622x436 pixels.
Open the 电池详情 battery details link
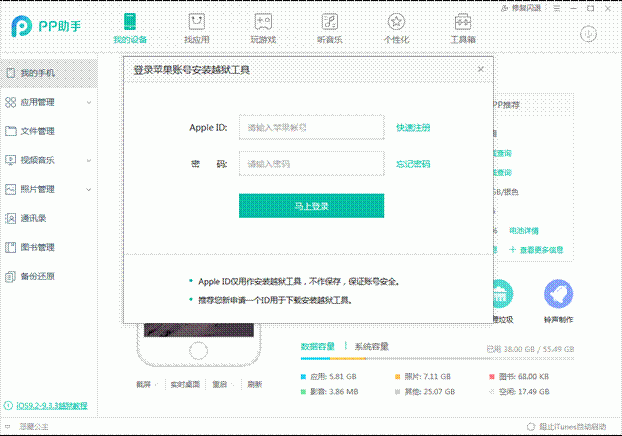coord(524,230)
